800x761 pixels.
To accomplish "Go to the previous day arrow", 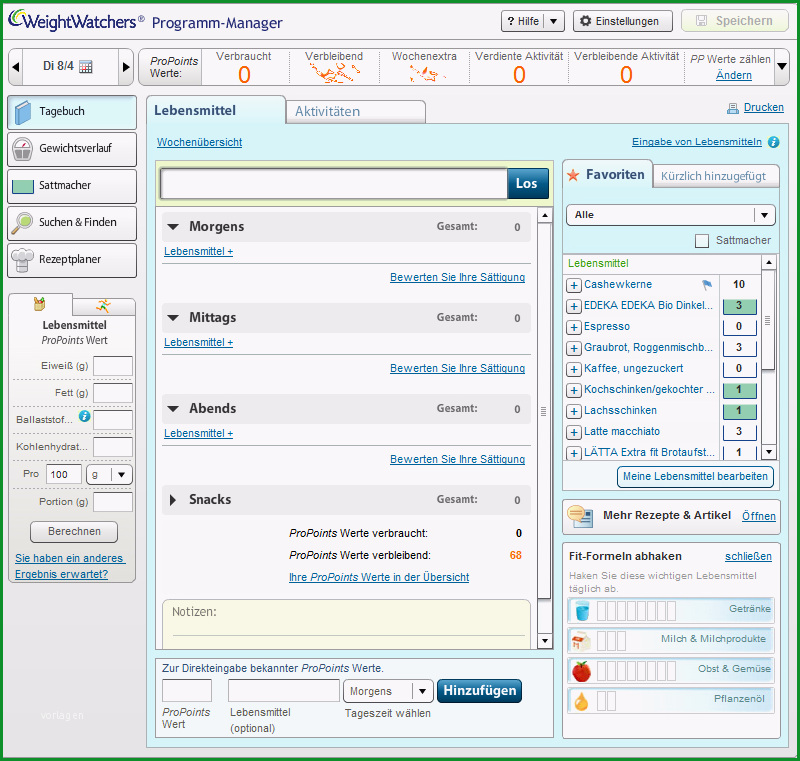I will point(16,66).
